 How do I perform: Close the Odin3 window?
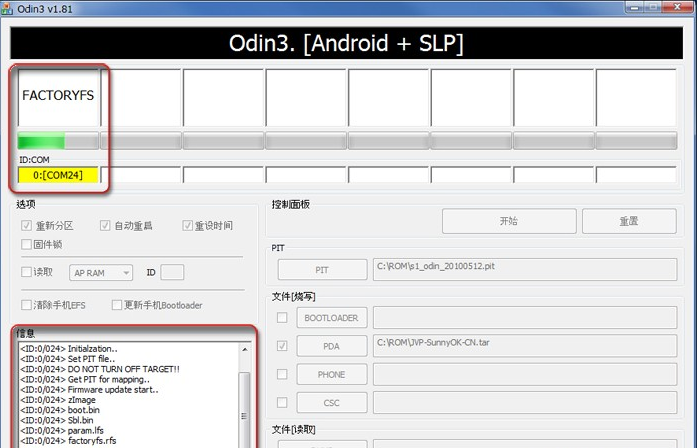[x=677, y=7]
